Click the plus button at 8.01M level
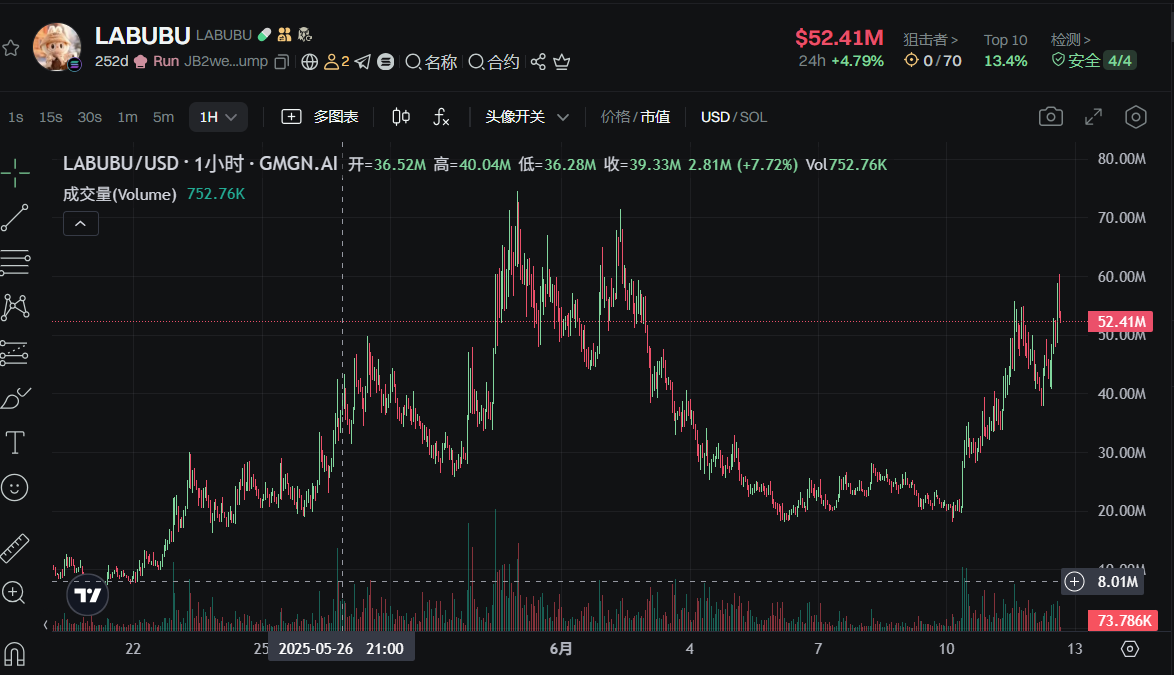The image size is (1174, 675). 1074,581
